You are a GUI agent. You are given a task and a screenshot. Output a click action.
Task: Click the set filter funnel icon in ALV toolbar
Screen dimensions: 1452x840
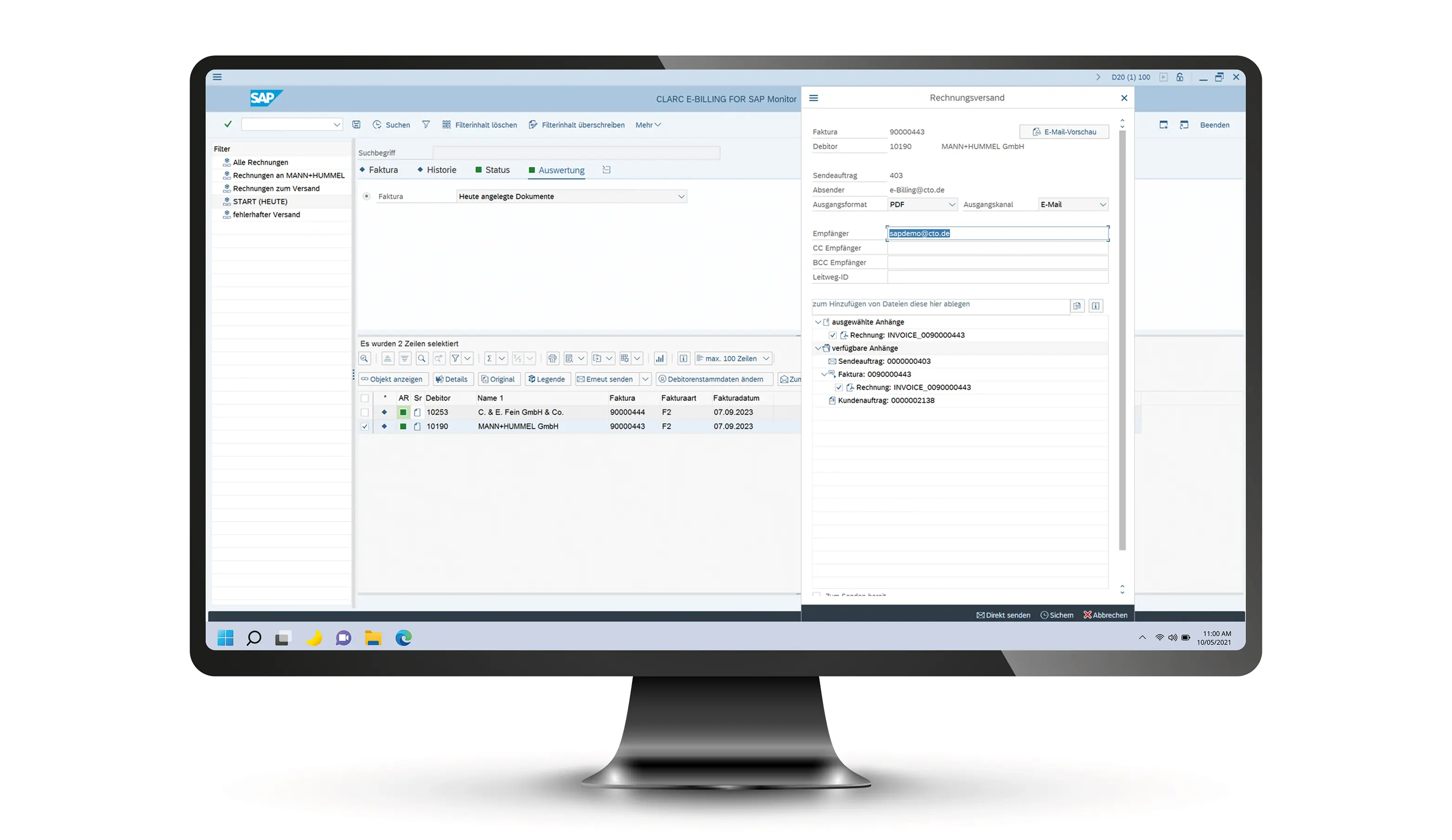455,358
